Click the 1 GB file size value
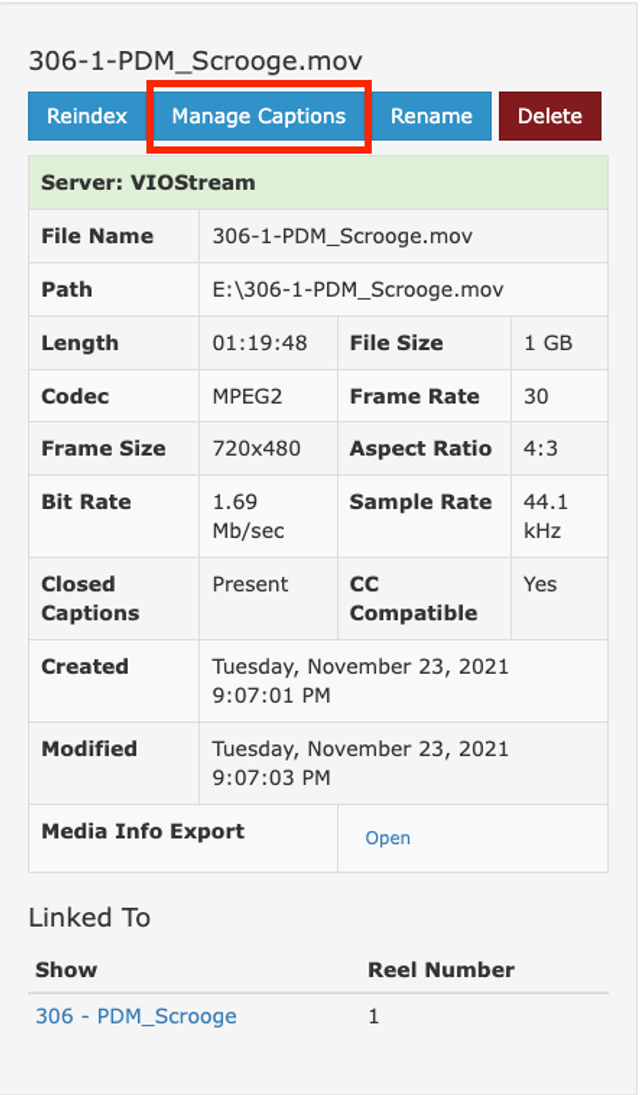Image resolution: width=640 pixels, height=1095 pixels. click(548, 343)
